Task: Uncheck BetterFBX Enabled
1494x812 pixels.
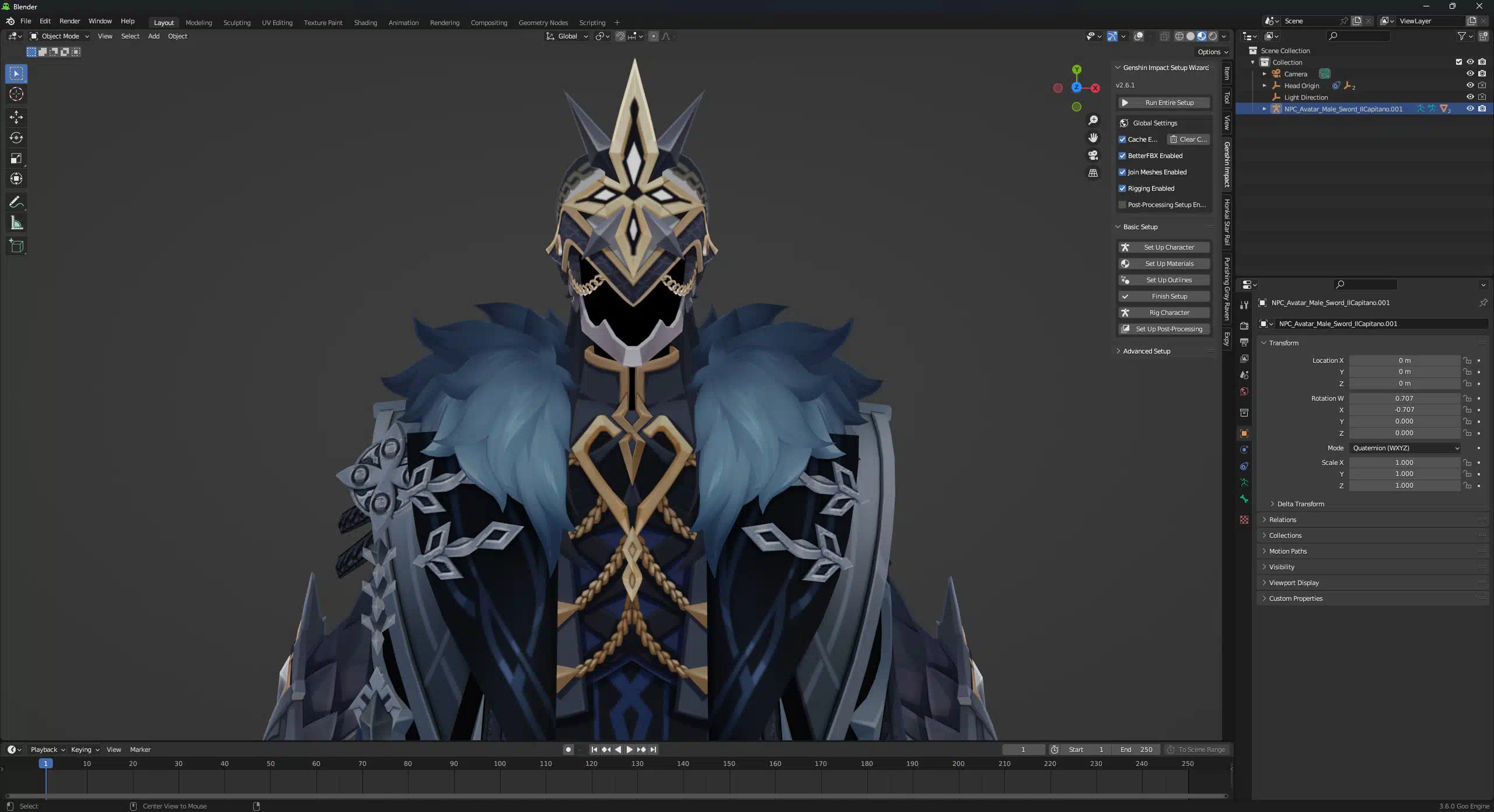Action: click(x=1122, y=156)
